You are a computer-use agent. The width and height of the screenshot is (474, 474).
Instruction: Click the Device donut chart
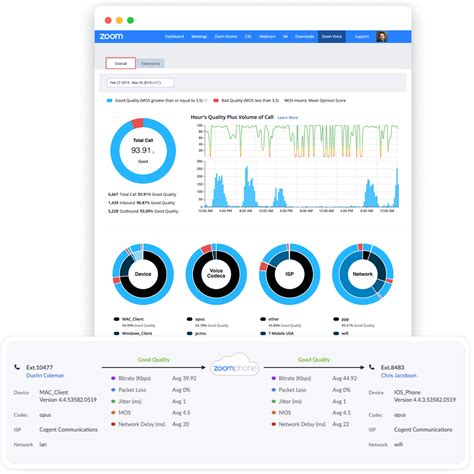click(x=143, y=274)
